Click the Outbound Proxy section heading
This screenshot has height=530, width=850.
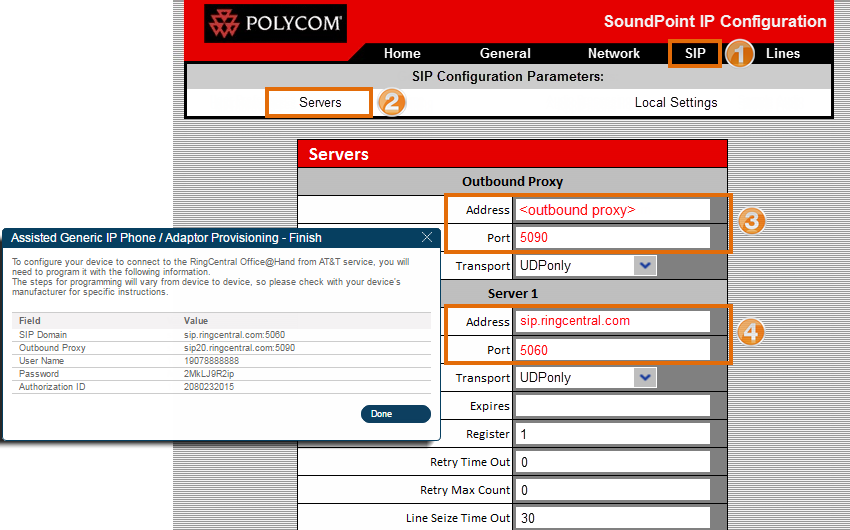[512, 182]
